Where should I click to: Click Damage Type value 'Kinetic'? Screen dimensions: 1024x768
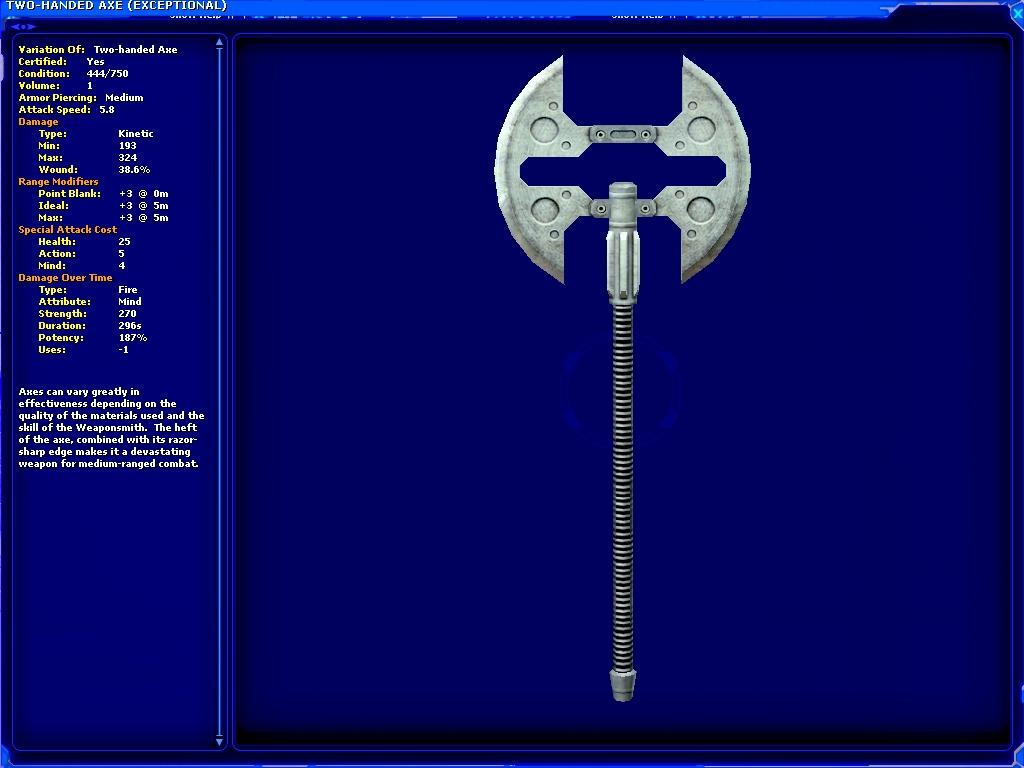[x=136, y=134]
